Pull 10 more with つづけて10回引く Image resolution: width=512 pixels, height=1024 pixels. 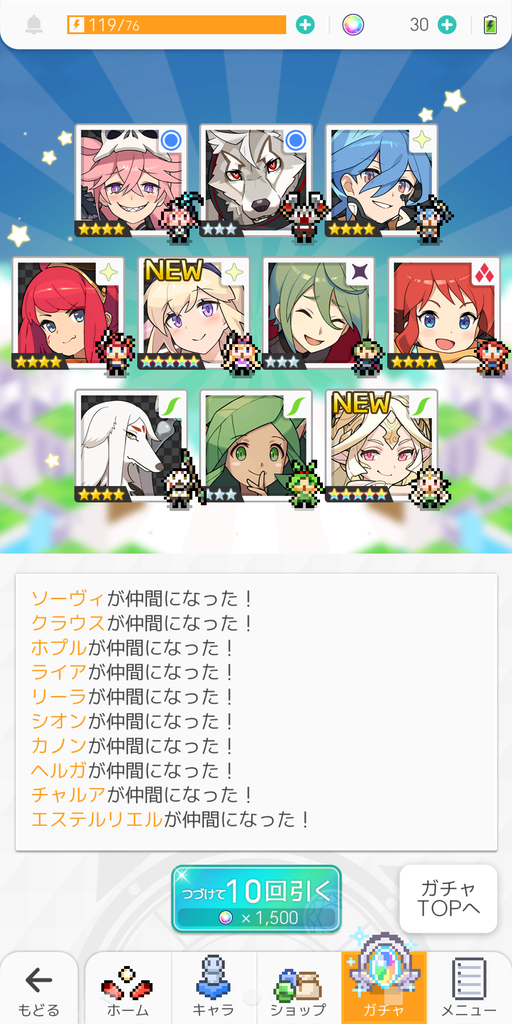coord(256,899)
